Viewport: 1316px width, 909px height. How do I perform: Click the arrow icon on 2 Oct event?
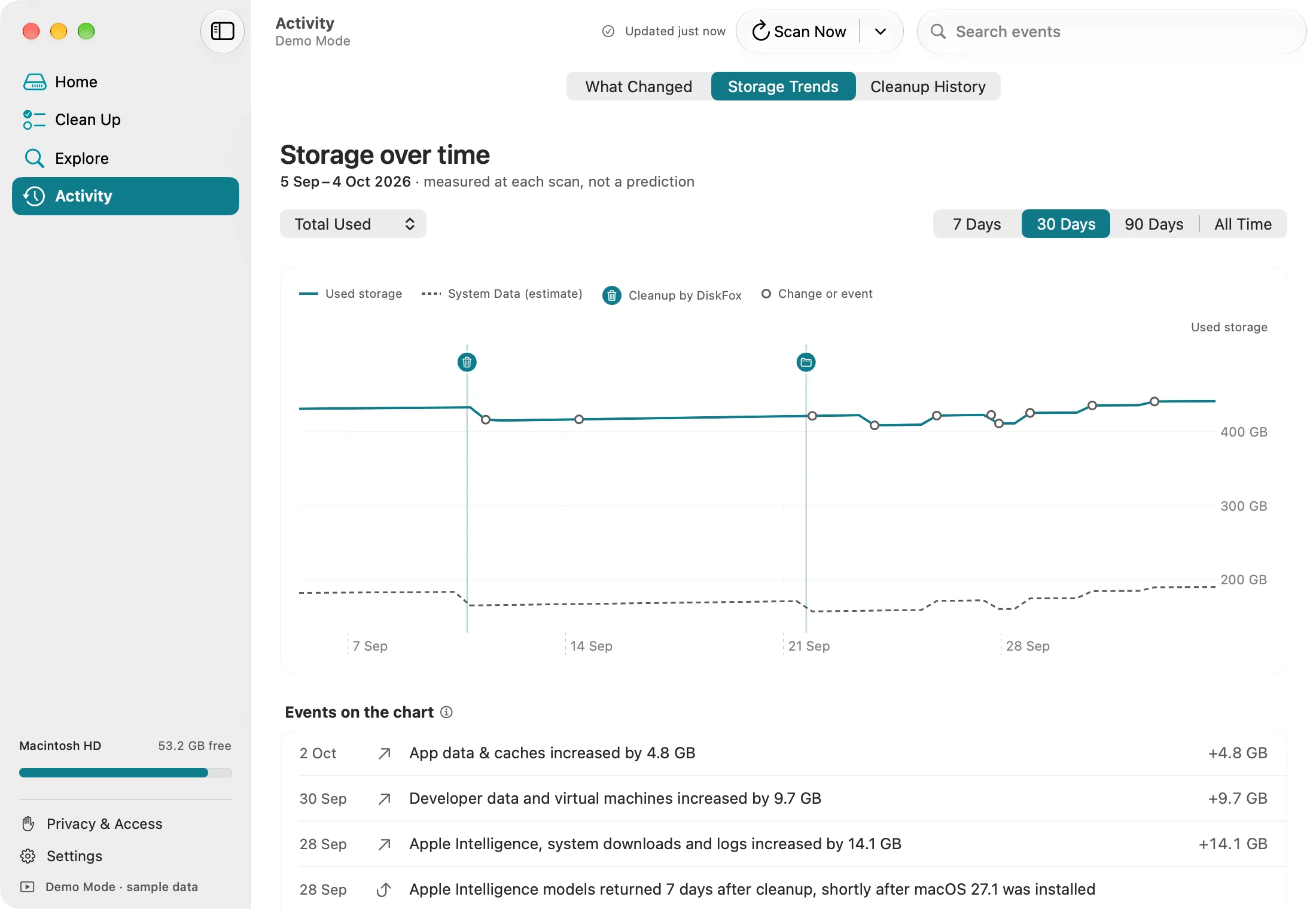[x=385, y=754]
